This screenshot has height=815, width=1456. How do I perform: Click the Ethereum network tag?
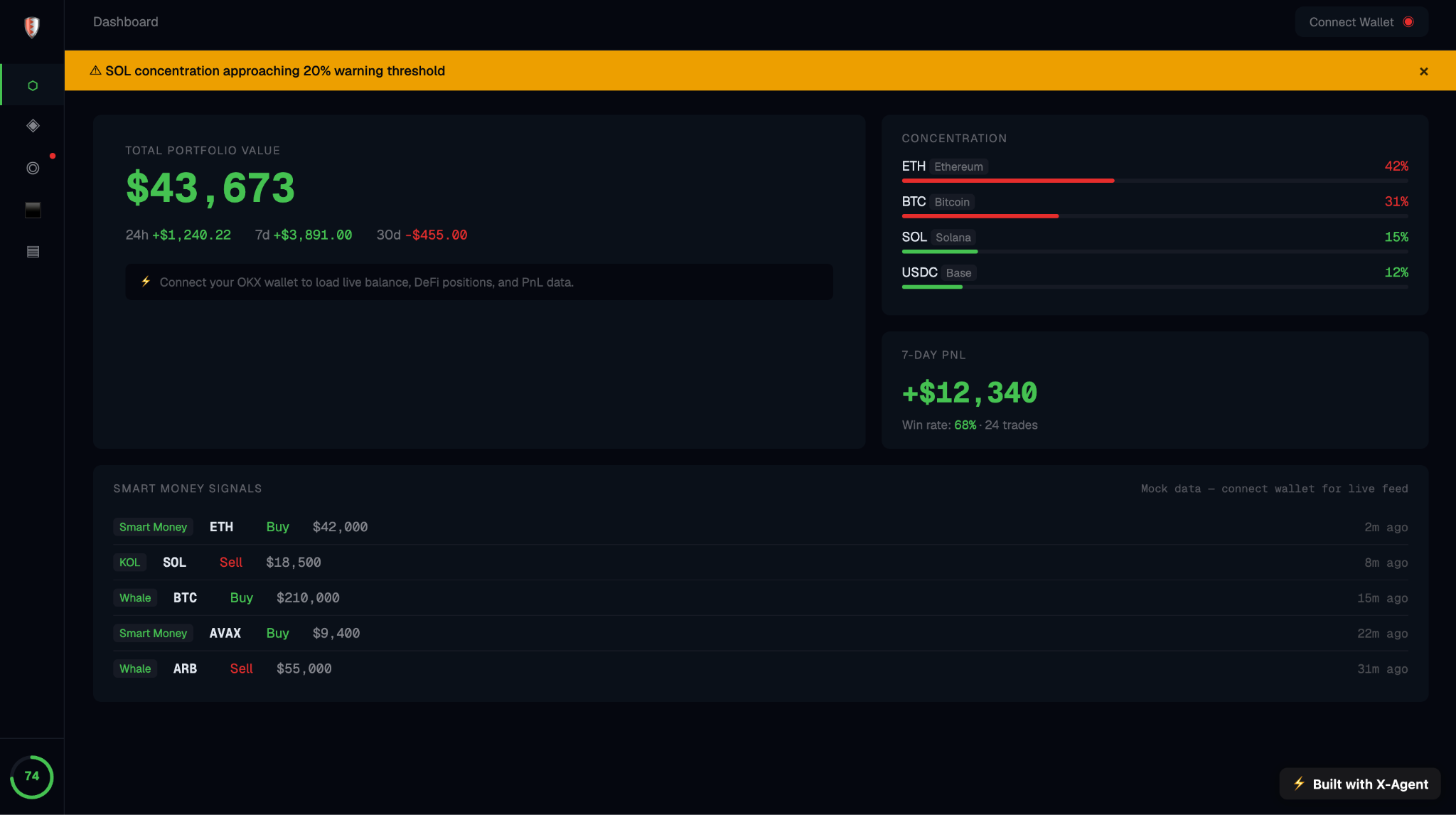coord(958,166)
